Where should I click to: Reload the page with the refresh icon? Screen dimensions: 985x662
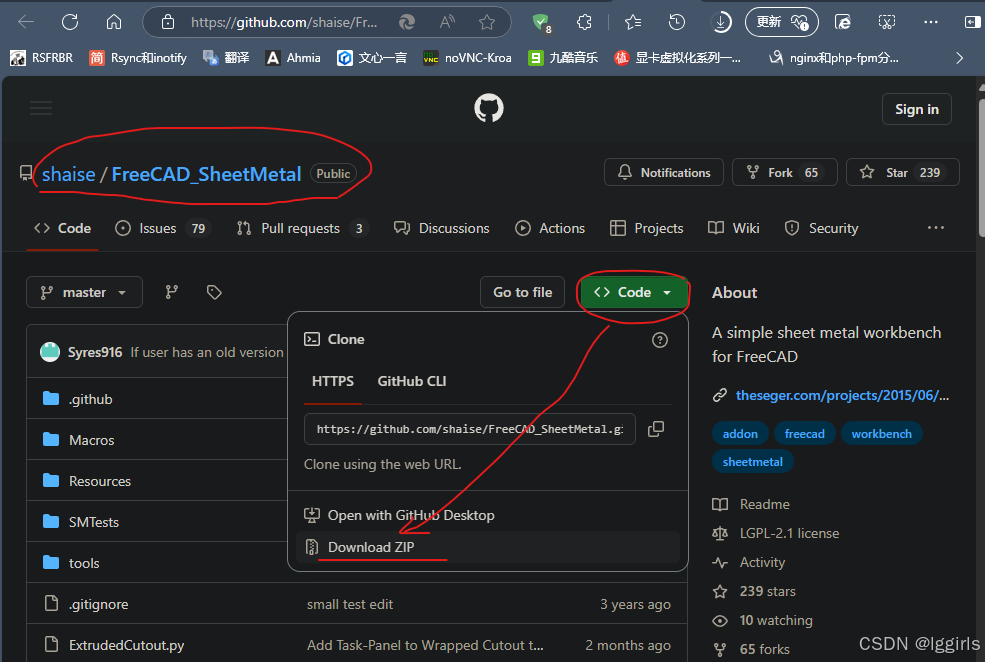(x=70, y=23)
